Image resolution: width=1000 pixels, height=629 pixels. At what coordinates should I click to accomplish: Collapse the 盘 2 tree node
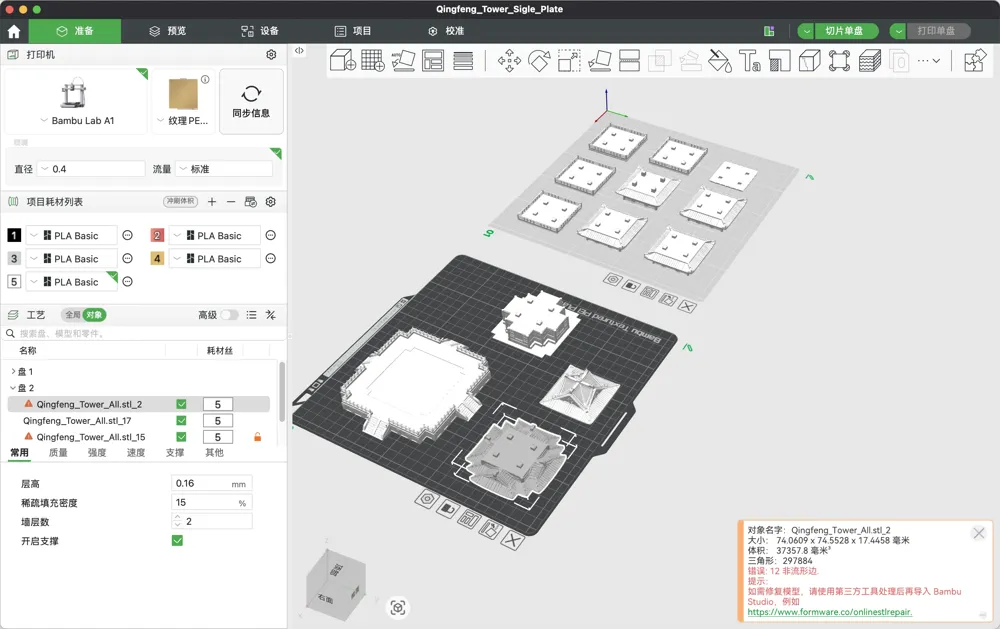13,388
